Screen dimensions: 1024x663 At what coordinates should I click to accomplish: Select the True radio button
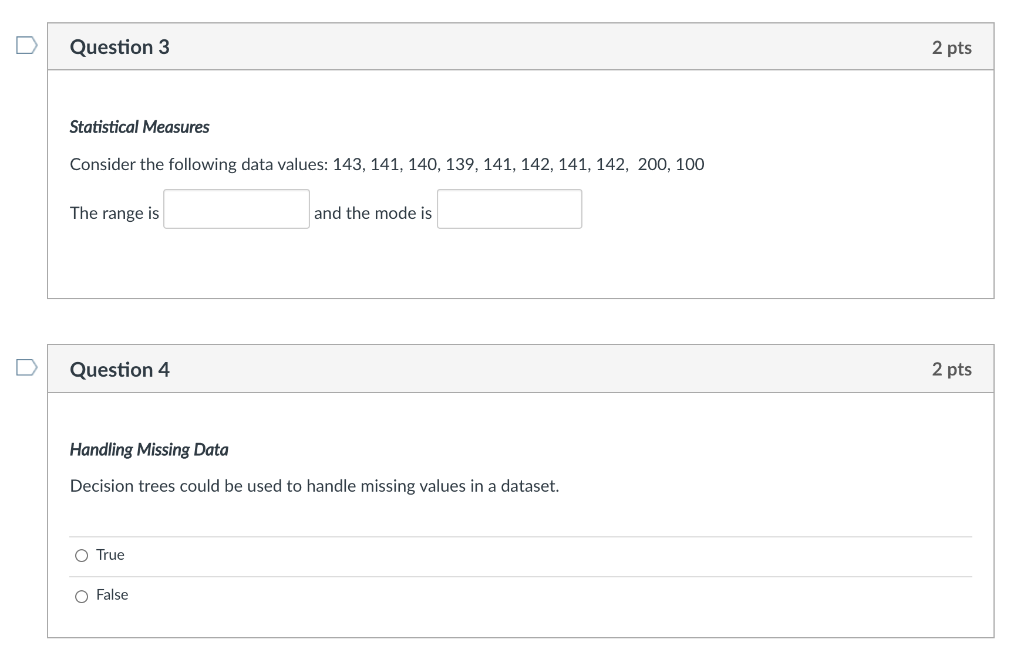(81, 555)
